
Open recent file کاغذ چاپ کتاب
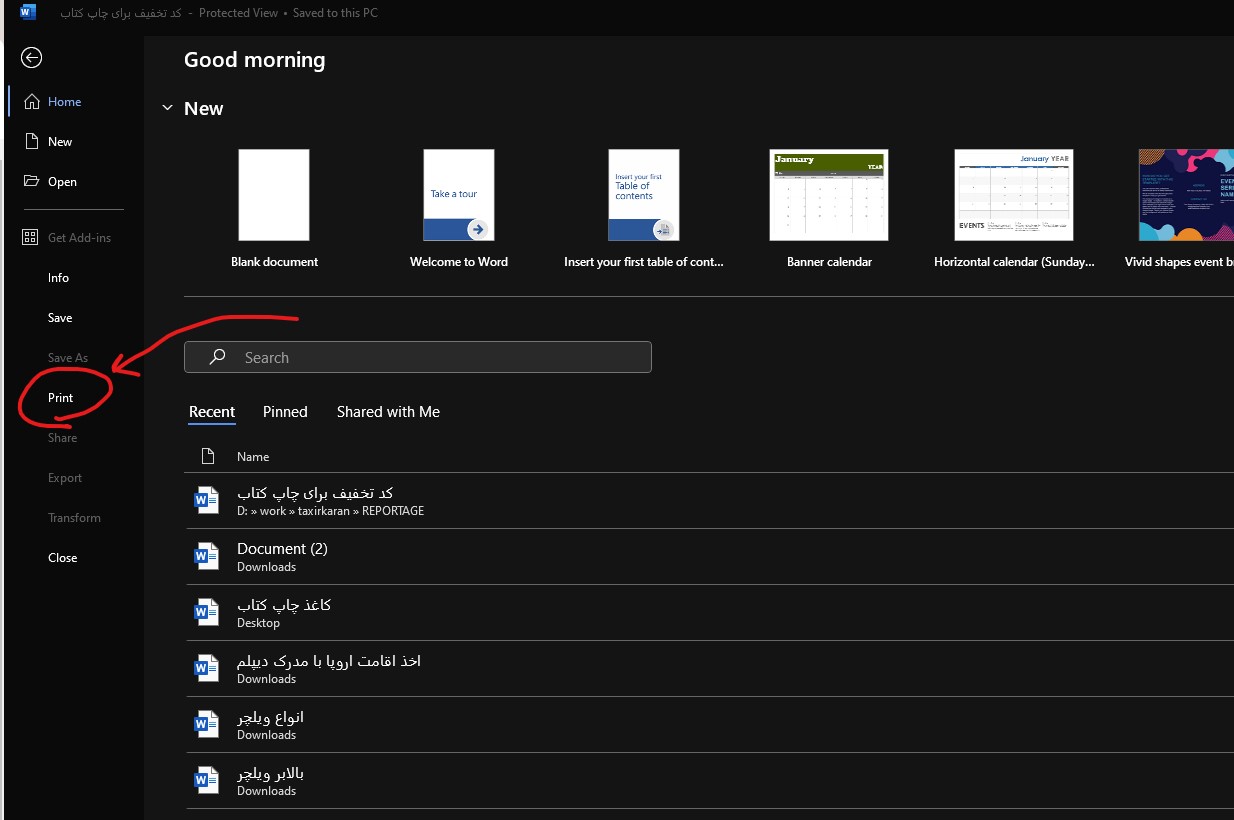click(284, 605)
